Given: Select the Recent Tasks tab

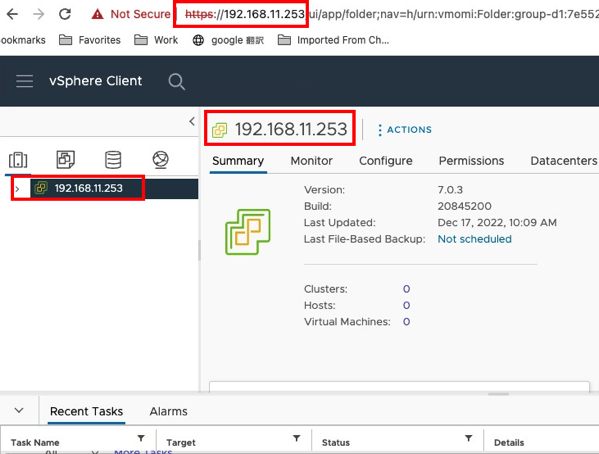Looking at the screenshot, I should point(86,412).
